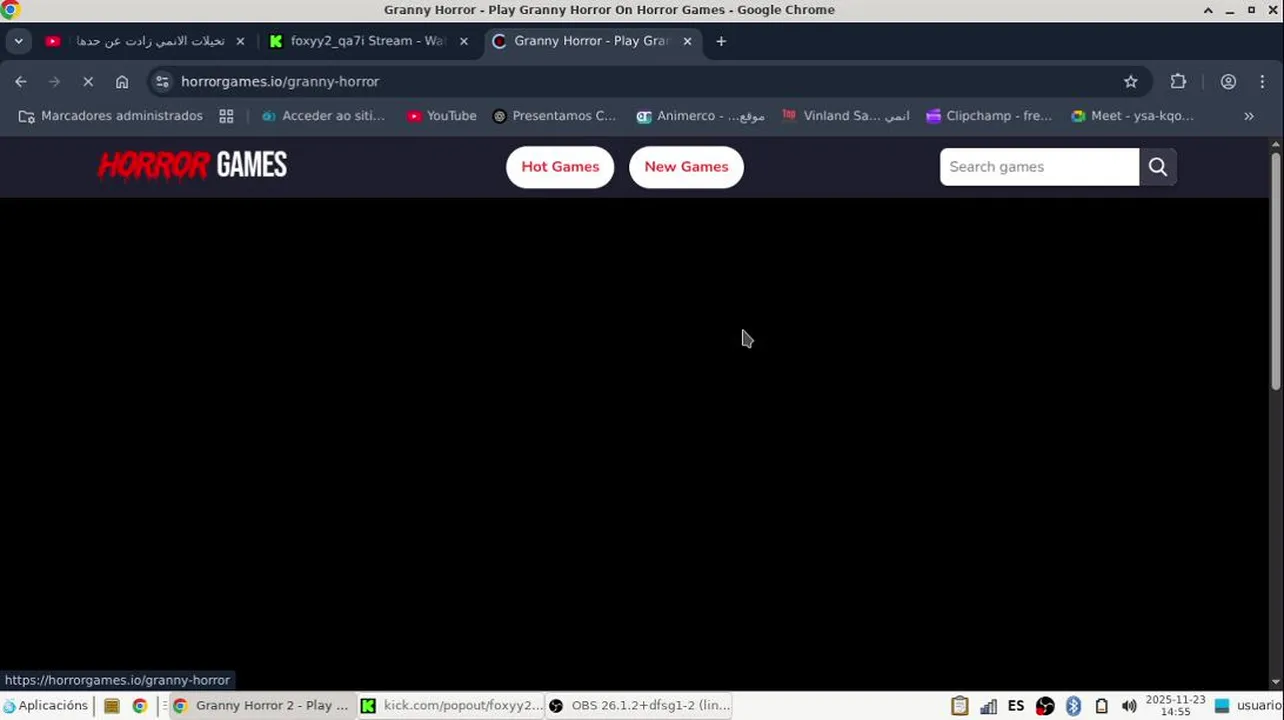1284x720 pixels.
Task: Open the Animerco bookmark
Action: pos(701,116)
